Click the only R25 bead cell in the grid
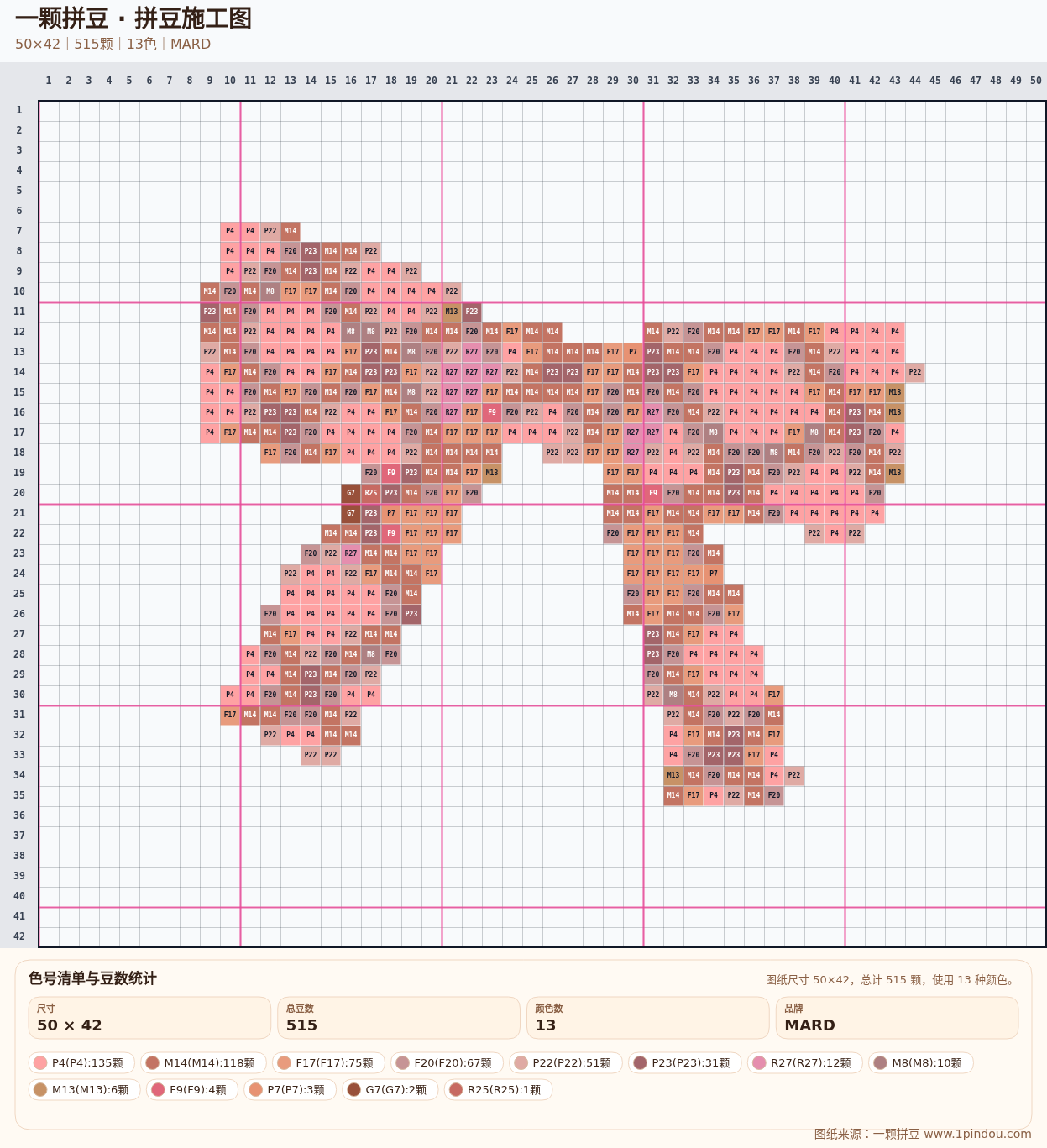1047x1148 pixels. point(371,493)
